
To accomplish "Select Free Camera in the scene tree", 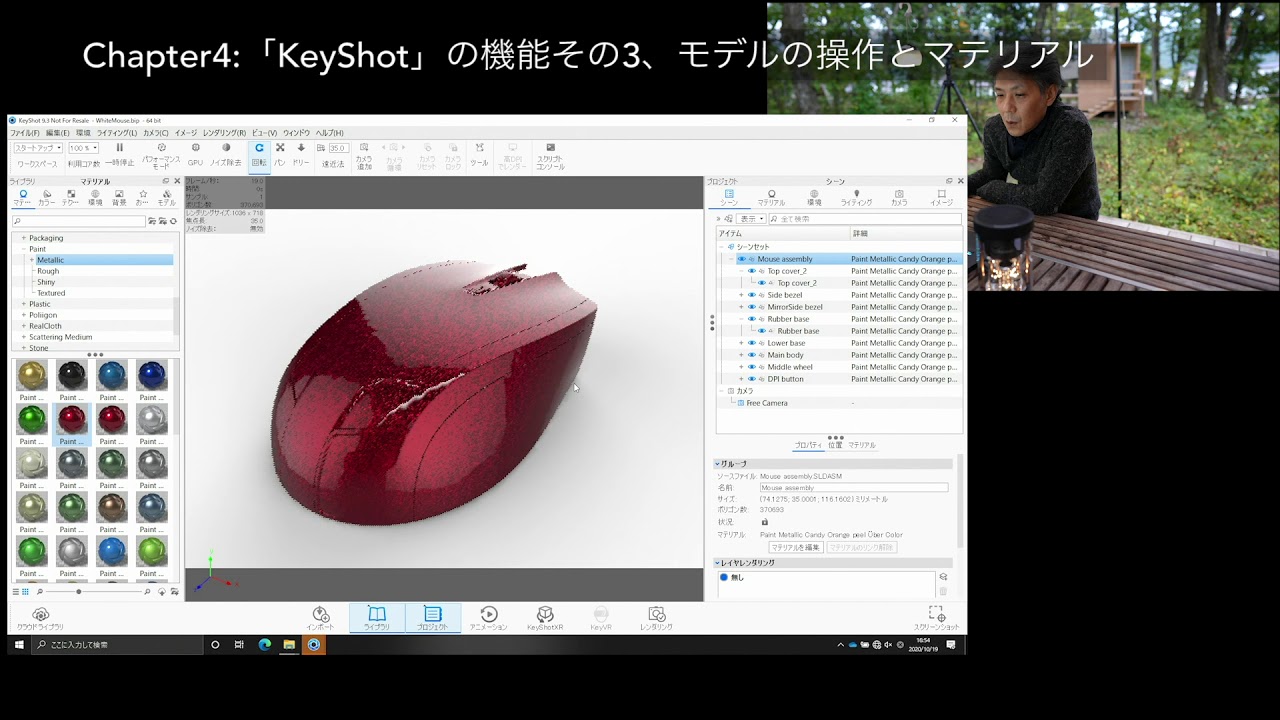I will [x=767, y=403].
